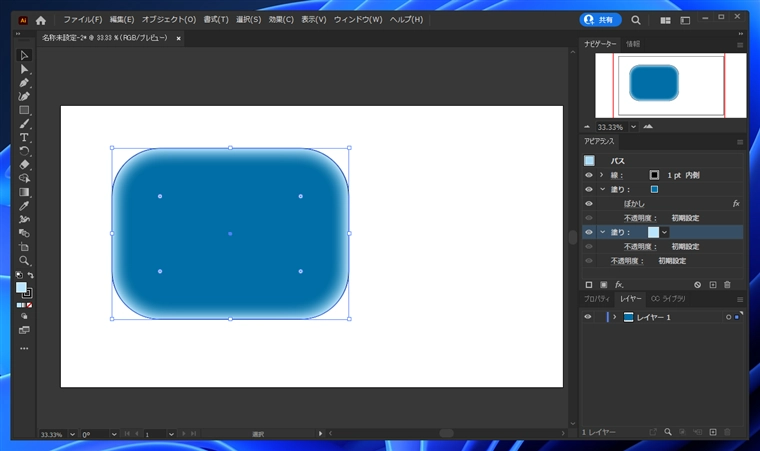Select the Eyedropper tool
760x451 pixels.
click(24, 206)
